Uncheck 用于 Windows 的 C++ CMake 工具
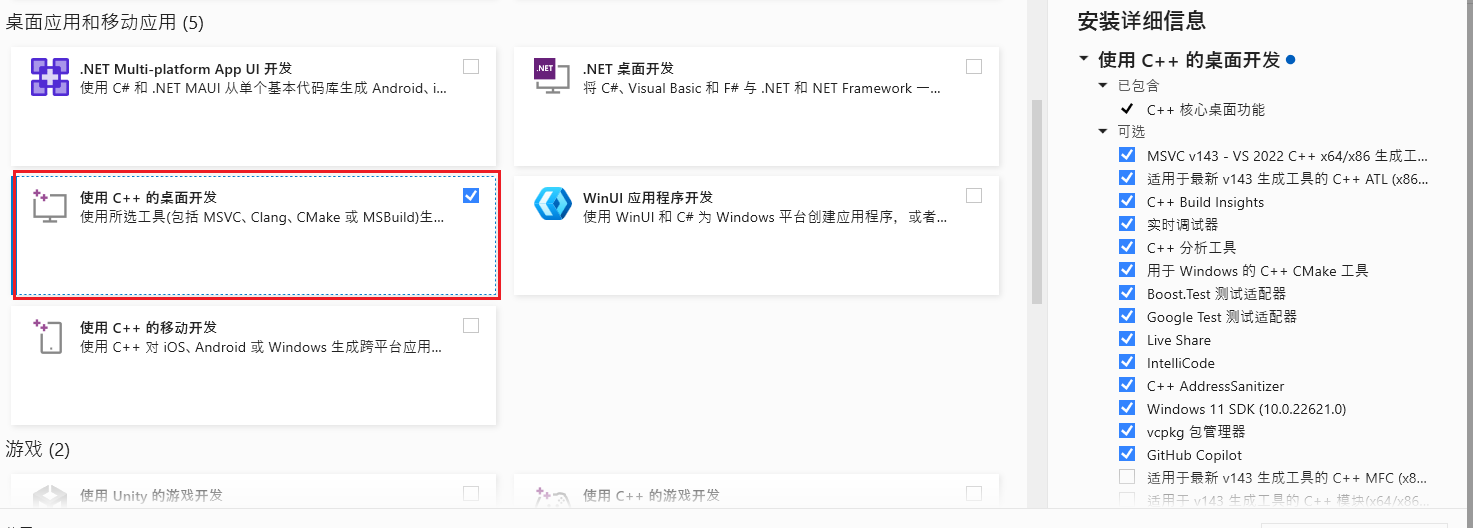Image resolution: width=1473 pixels, height=528 pixels. pyautogui.click(x=1127, y=270)
